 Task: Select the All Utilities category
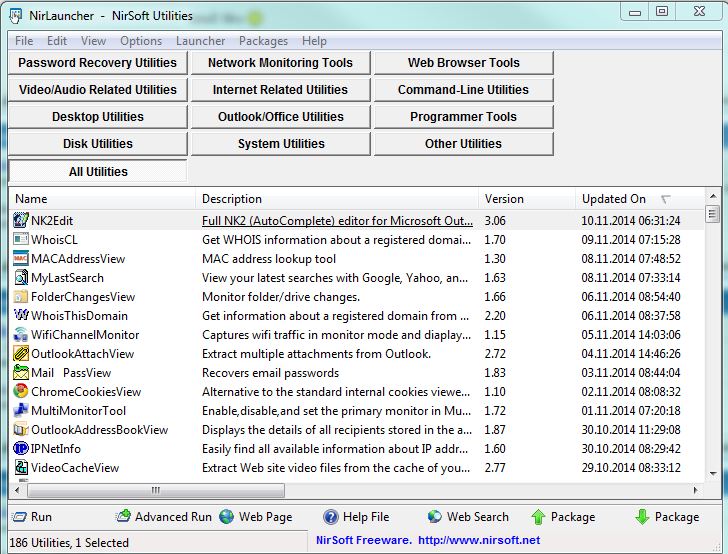(x=98, y=171)
